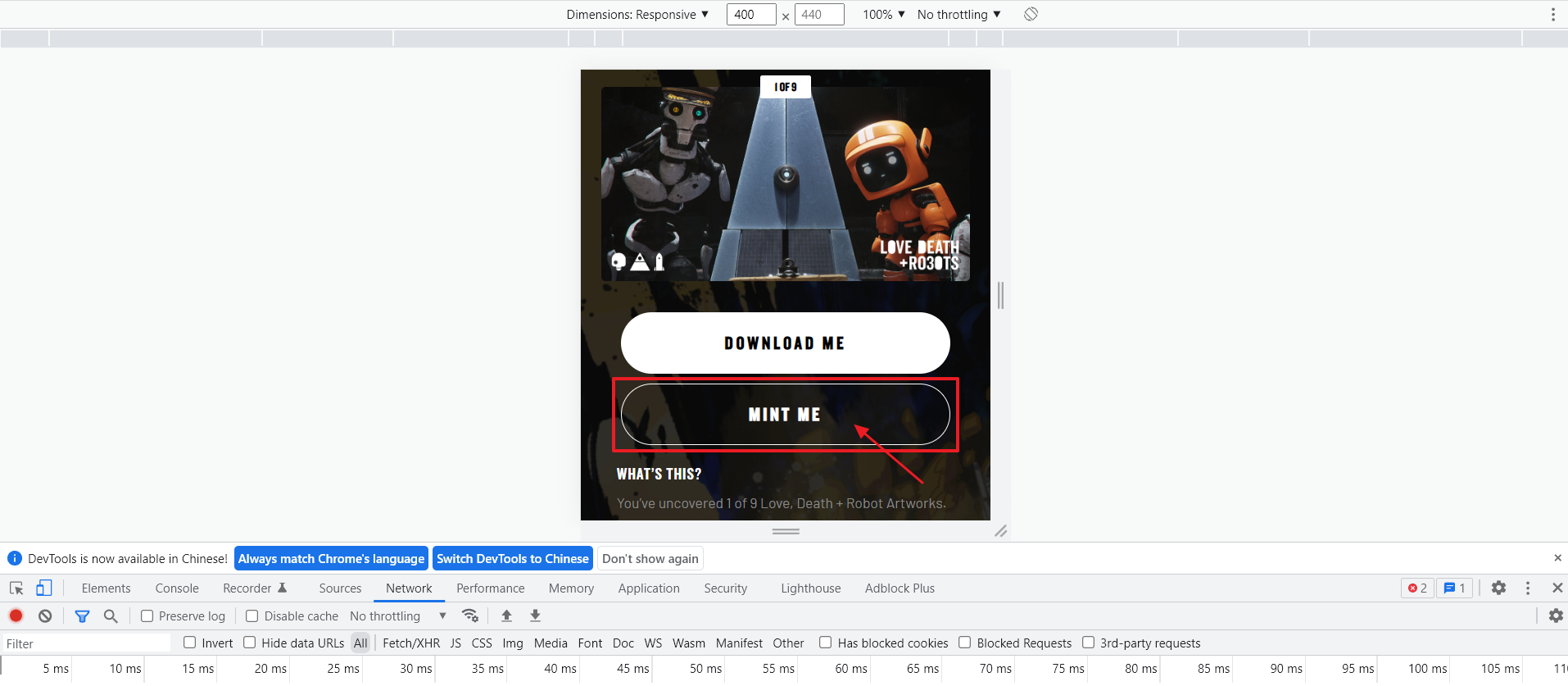The width and height of the screenshot is (1568, 686).
Task: Filter requests by Fetch/XHR type
Action: point(411,643)
